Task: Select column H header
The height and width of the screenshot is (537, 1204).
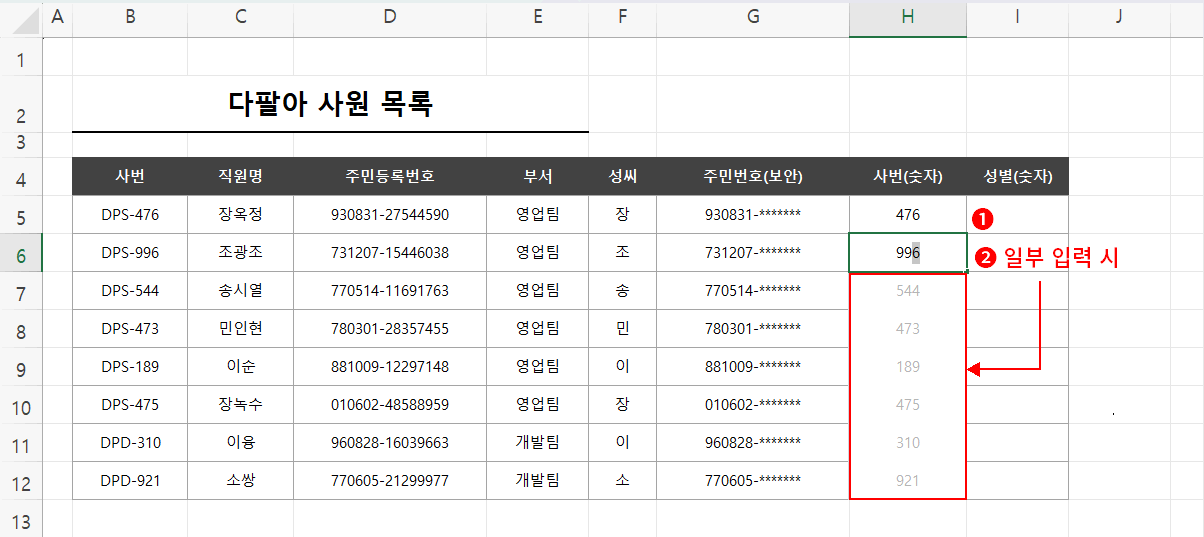Action: (x=908, y=16)
